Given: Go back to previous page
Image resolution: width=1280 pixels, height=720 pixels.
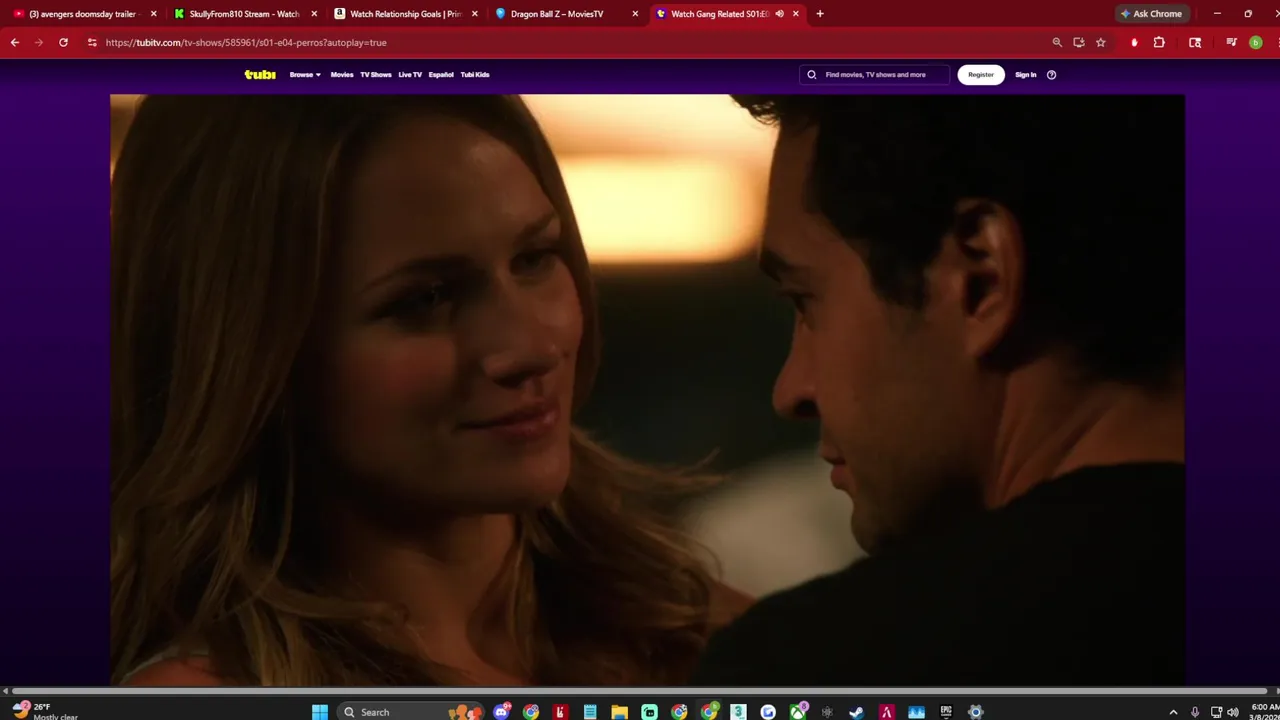Looking at the screenshot, I should tap(15, 42).
